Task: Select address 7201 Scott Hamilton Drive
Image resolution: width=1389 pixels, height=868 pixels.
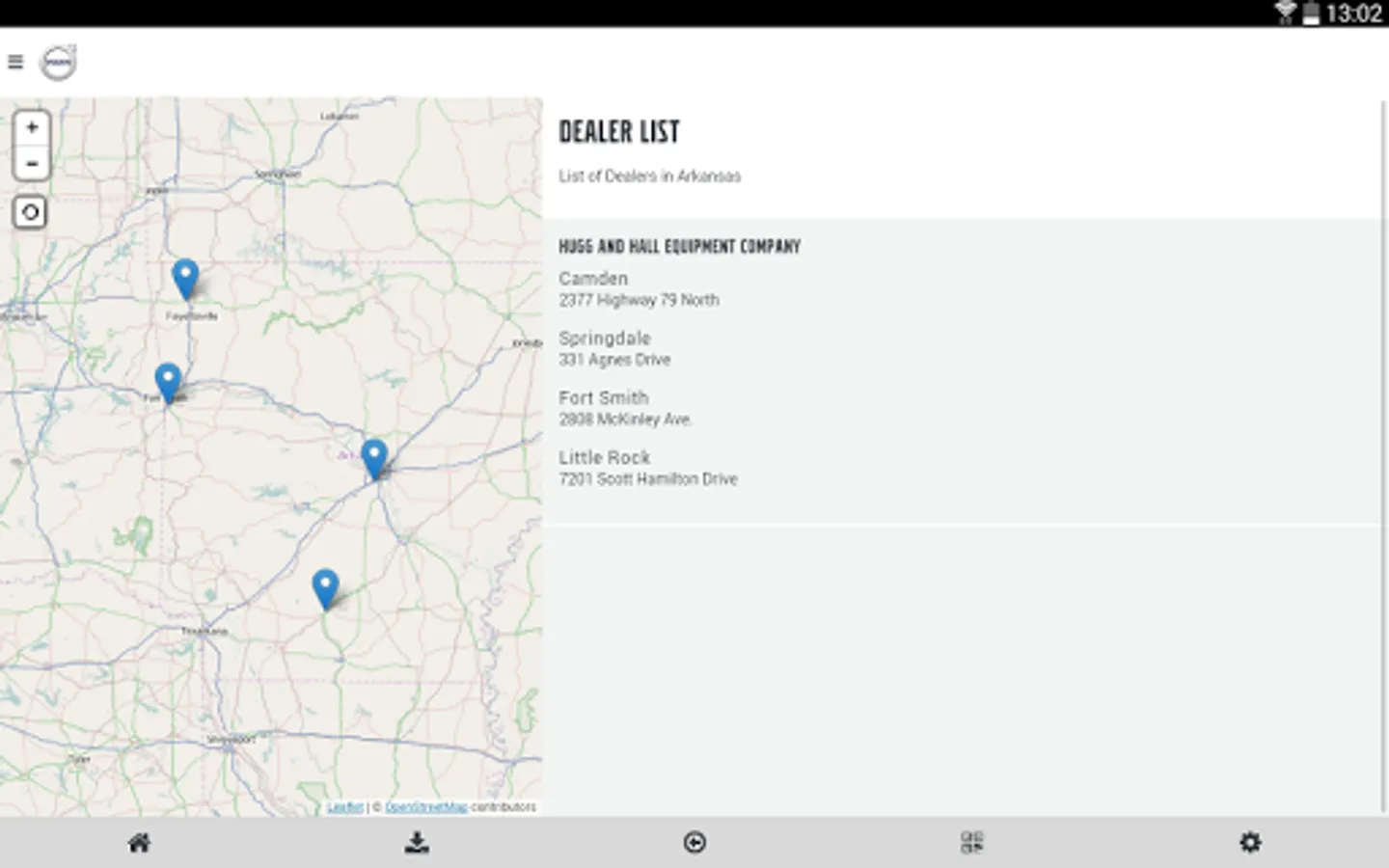Action: (648, 479)
